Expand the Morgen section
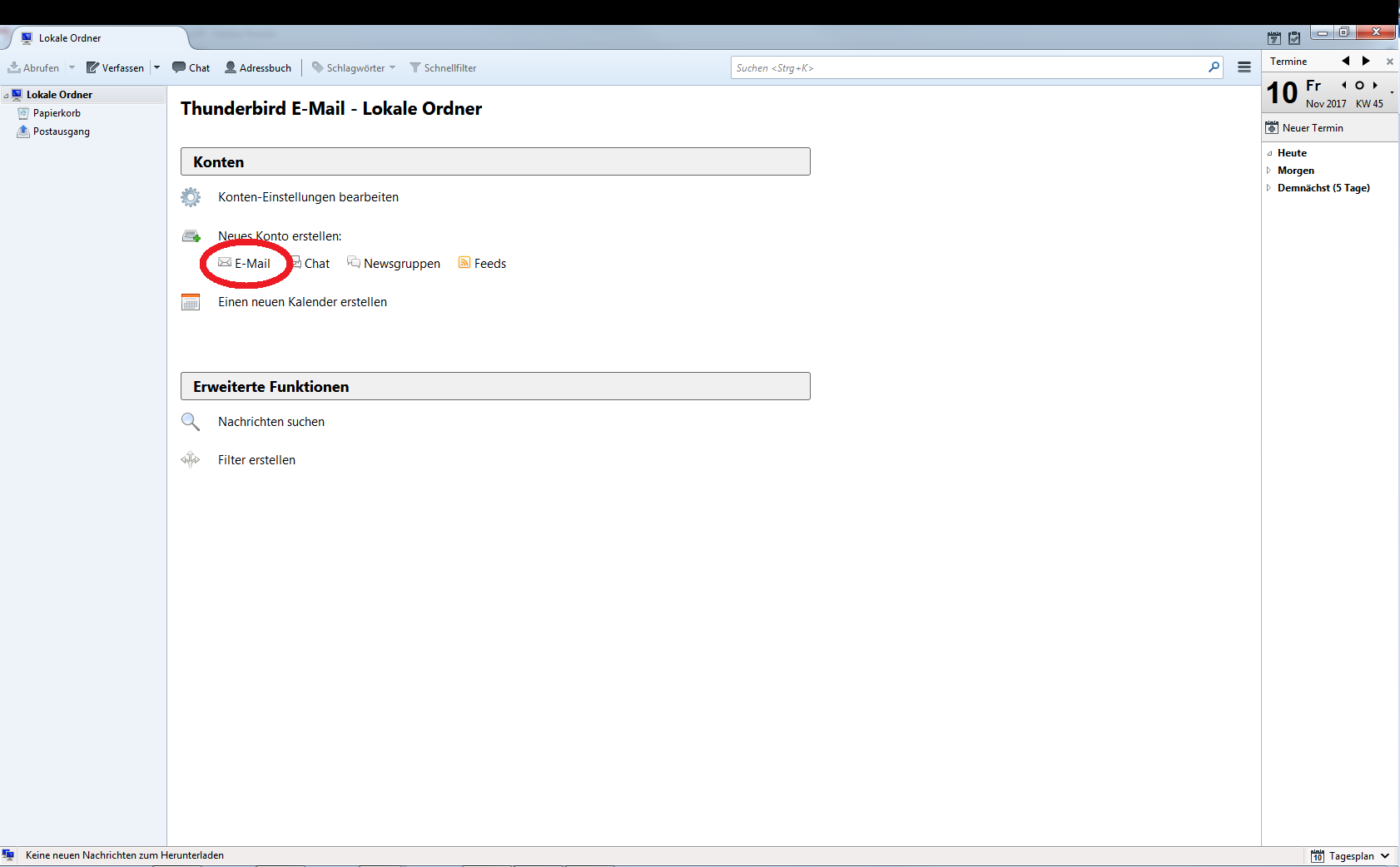This screenshot has width=1400, height=867. point(1269,171)
